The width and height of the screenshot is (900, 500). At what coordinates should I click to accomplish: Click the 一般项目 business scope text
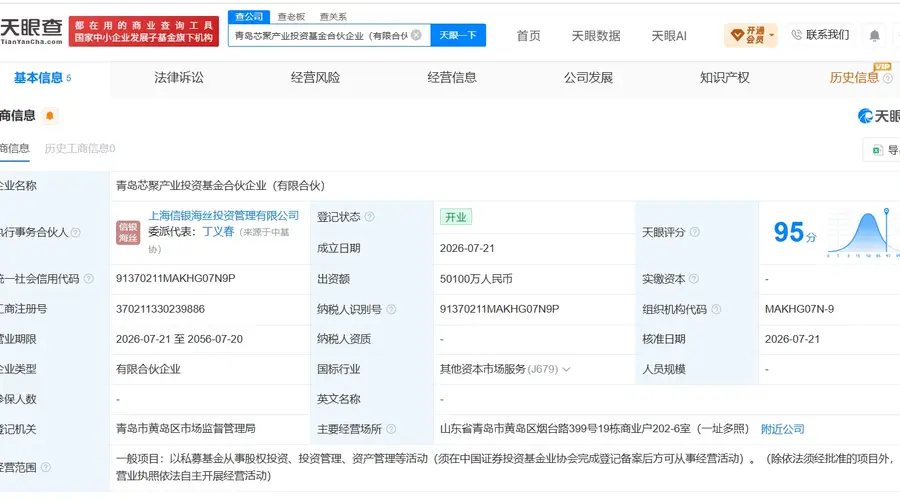coord(505,467)
